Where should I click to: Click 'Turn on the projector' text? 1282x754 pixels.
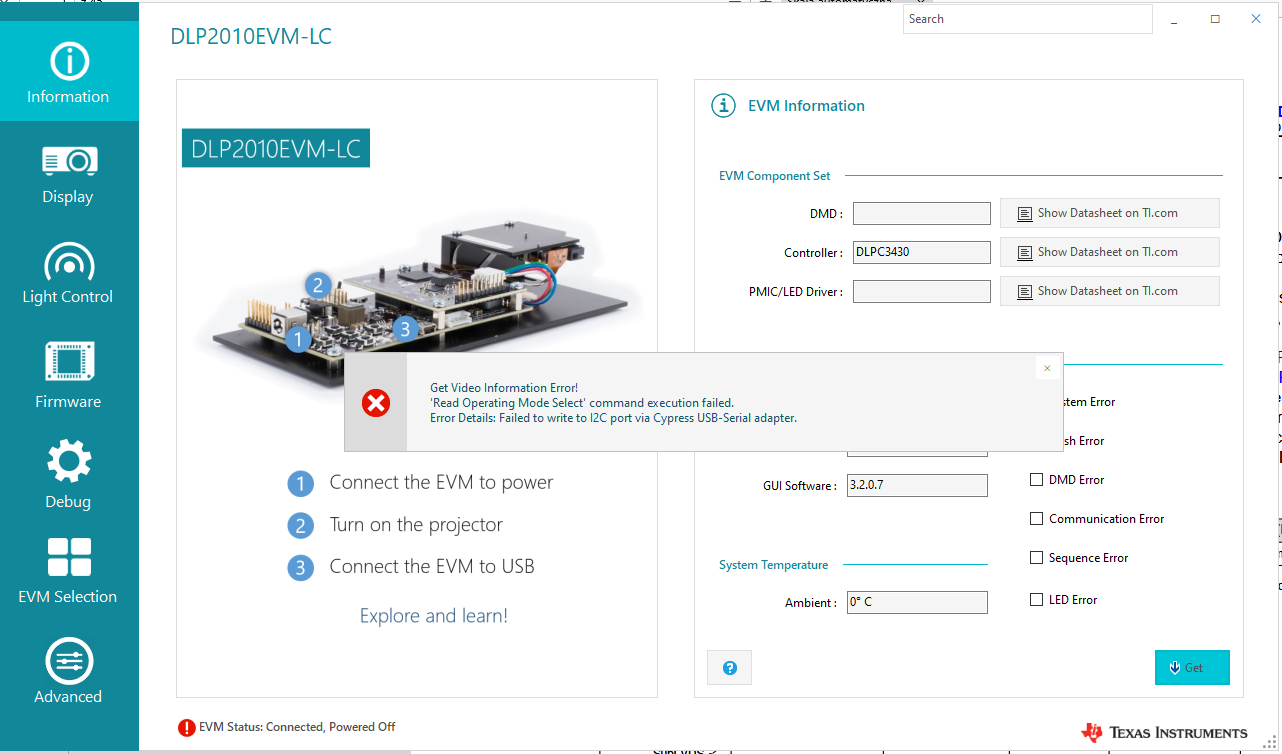point(416,525)
